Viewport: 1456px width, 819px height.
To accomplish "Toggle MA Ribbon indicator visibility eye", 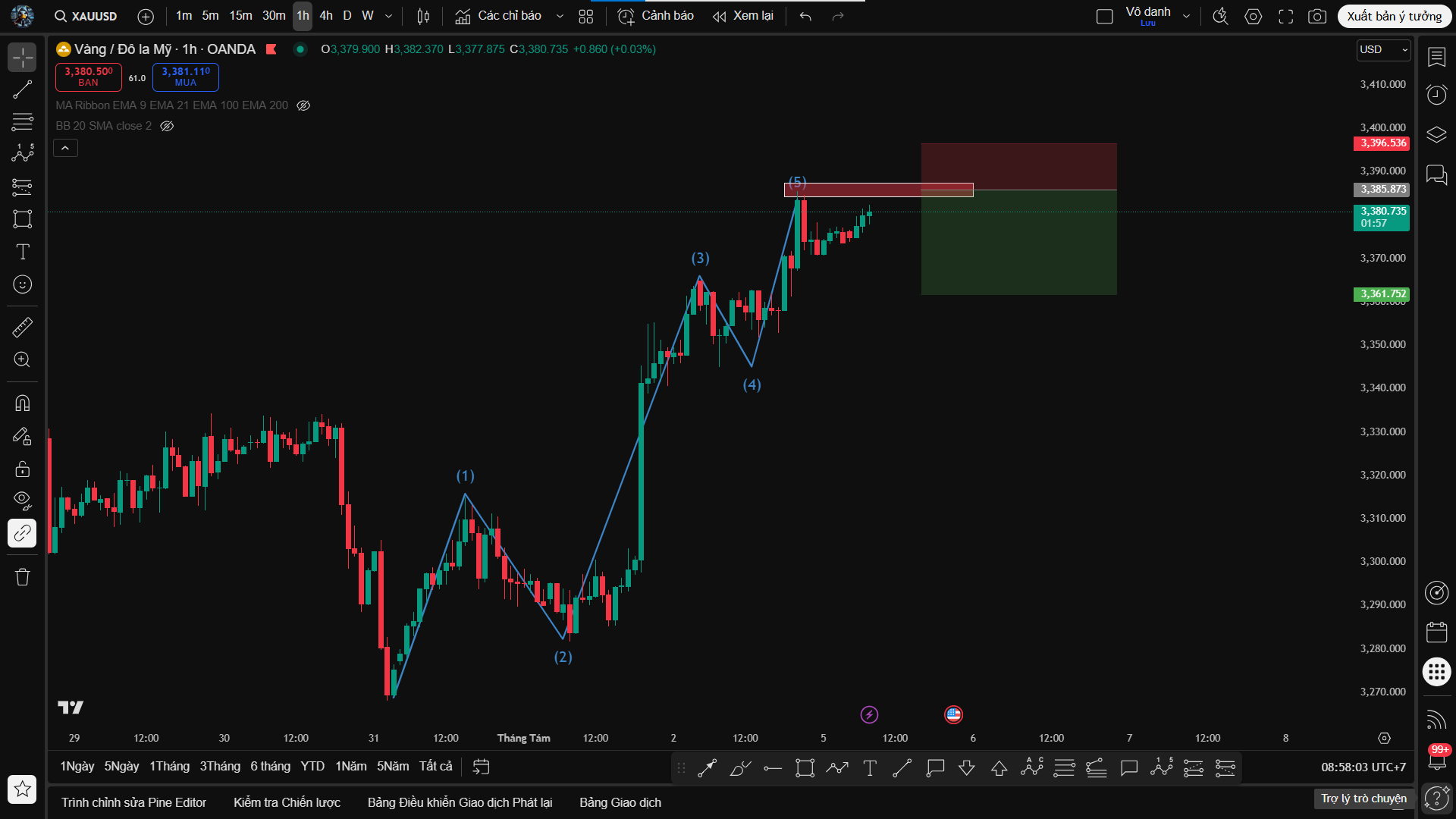I will (x=303, y=105).
